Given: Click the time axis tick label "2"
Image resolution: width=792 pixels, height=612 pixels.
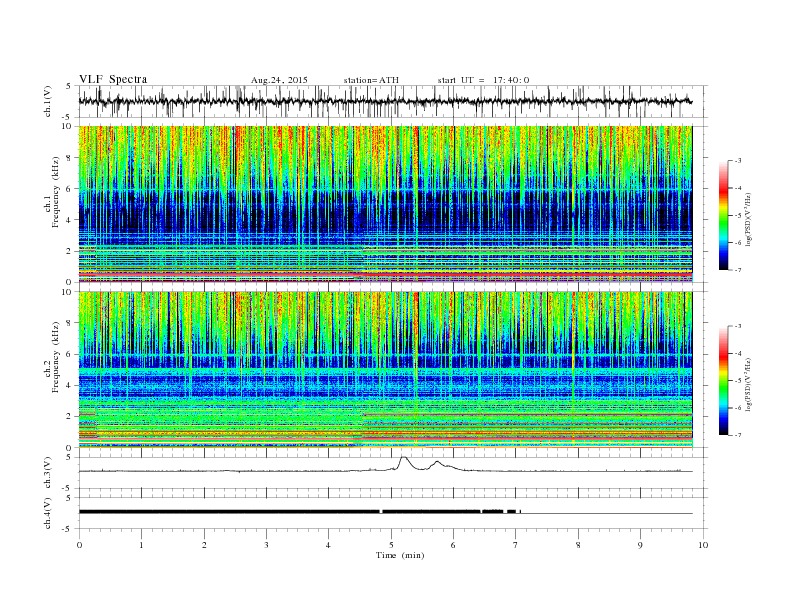Looking at the screenshot, I should pyautogui.click(x=204, y=545).
